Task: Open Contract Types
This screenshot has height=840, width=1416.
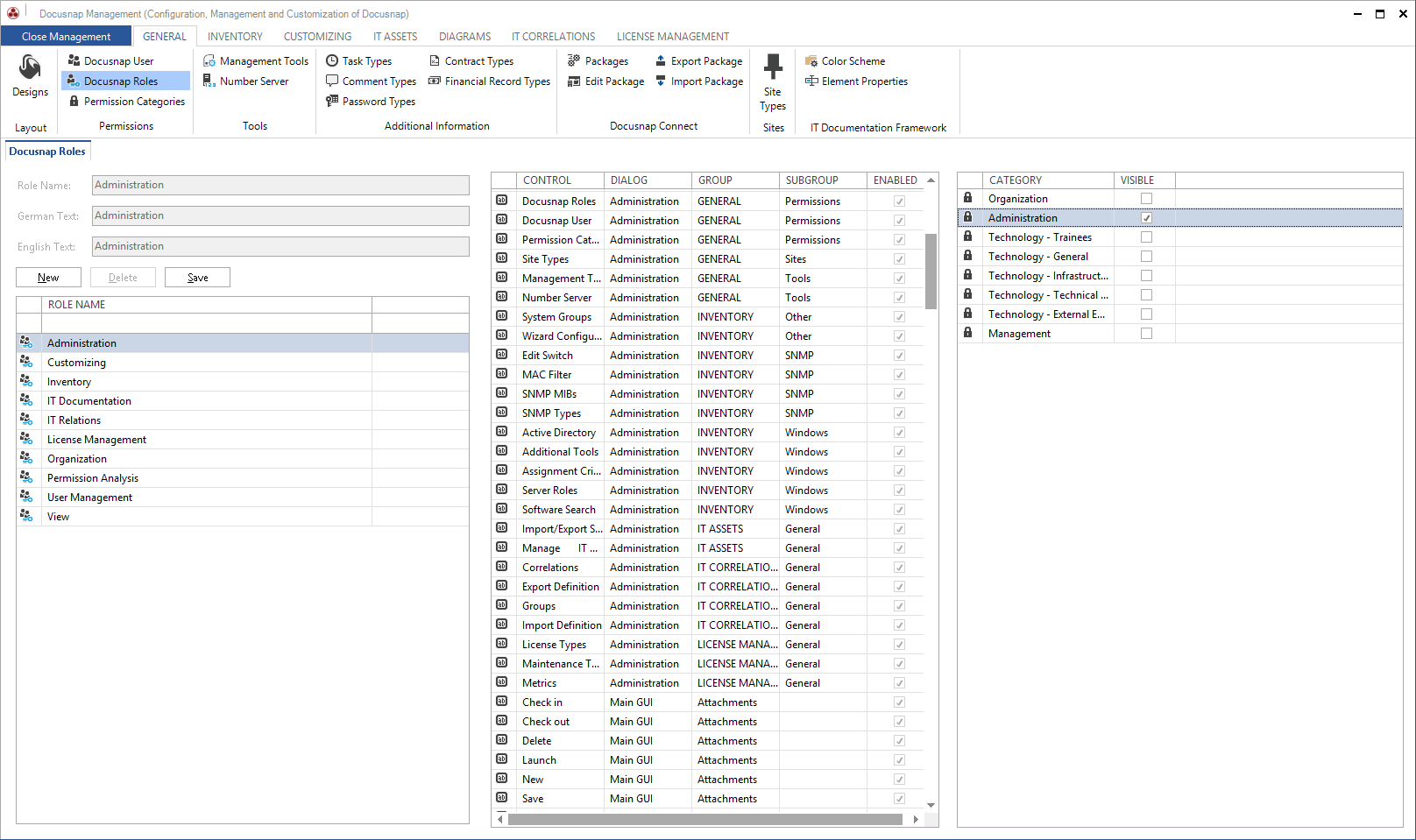Action: pos(471,60)
